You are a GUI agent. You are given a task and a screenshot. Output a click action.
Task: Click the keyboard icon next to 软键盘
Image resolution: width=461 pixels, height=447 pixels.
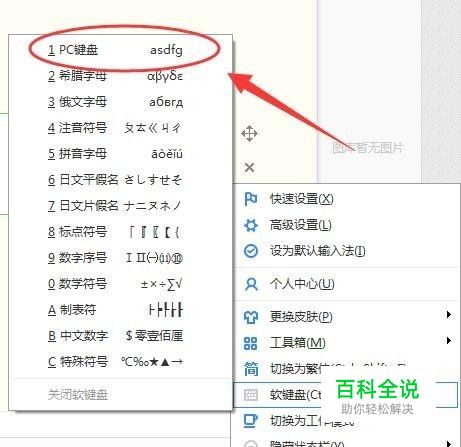tap(251, 395)
